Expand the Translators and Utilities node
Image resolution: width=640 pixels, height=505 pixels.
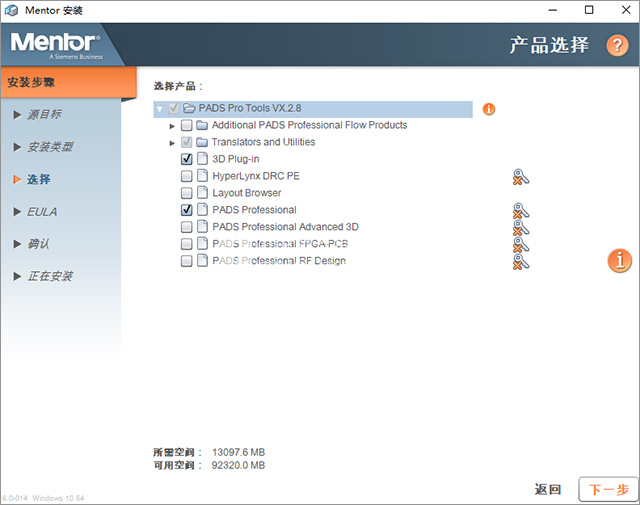[x=172, y=143]
